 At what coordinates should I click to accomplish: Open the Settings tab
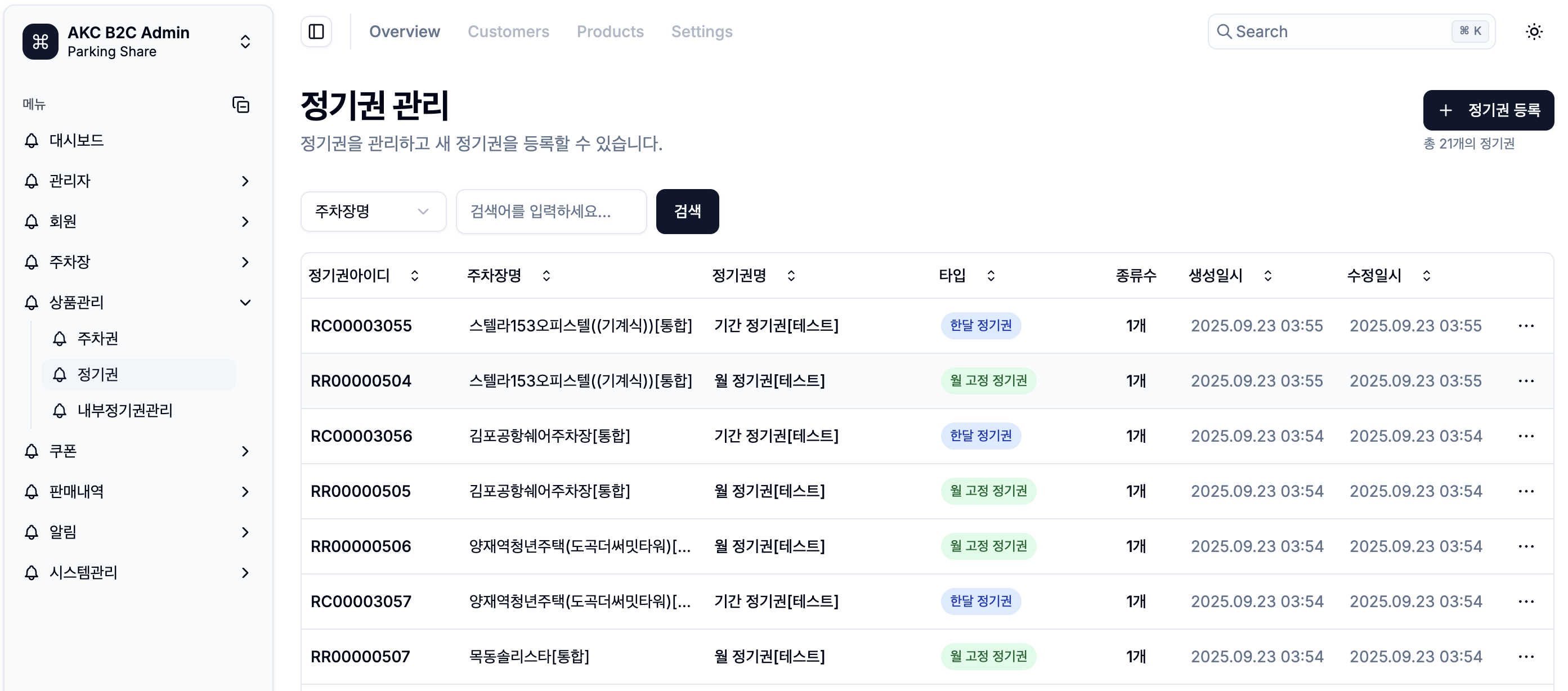[x=702, y=31]
